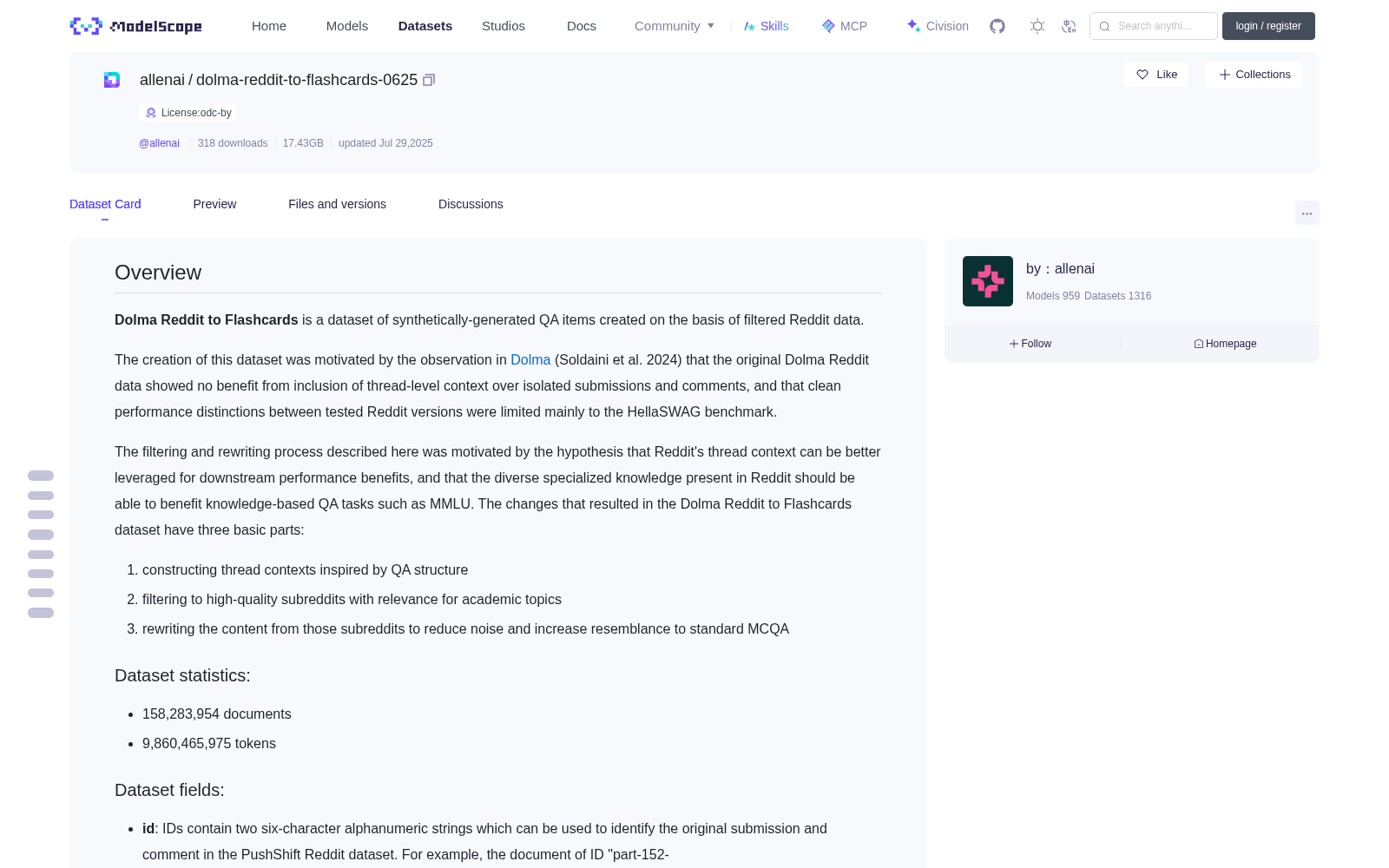Switch to the Preview tab

214,204
